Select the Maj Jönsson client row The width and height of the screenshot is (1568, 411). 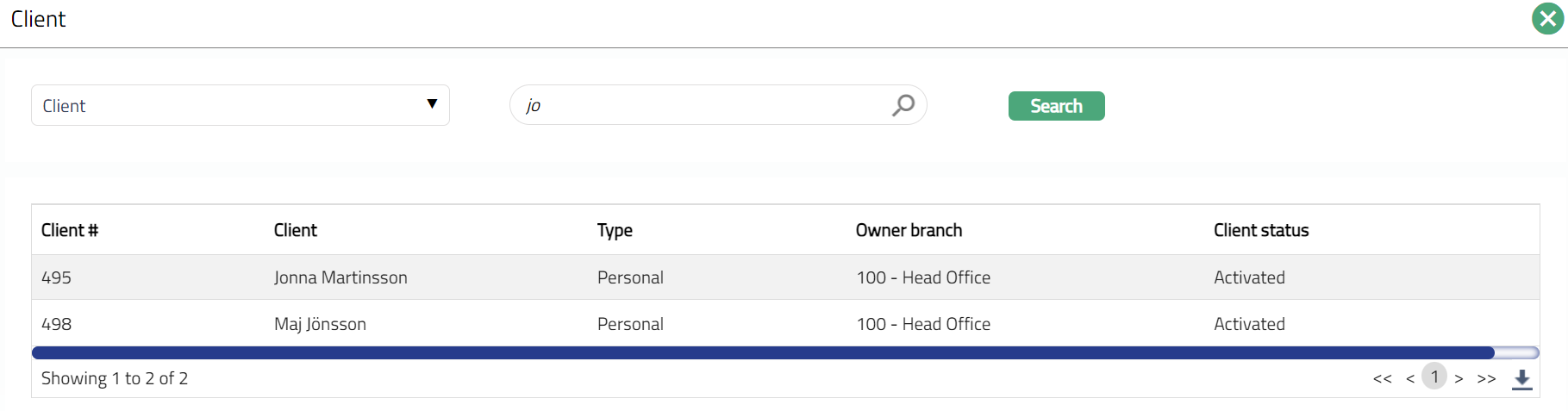(320, 324)
